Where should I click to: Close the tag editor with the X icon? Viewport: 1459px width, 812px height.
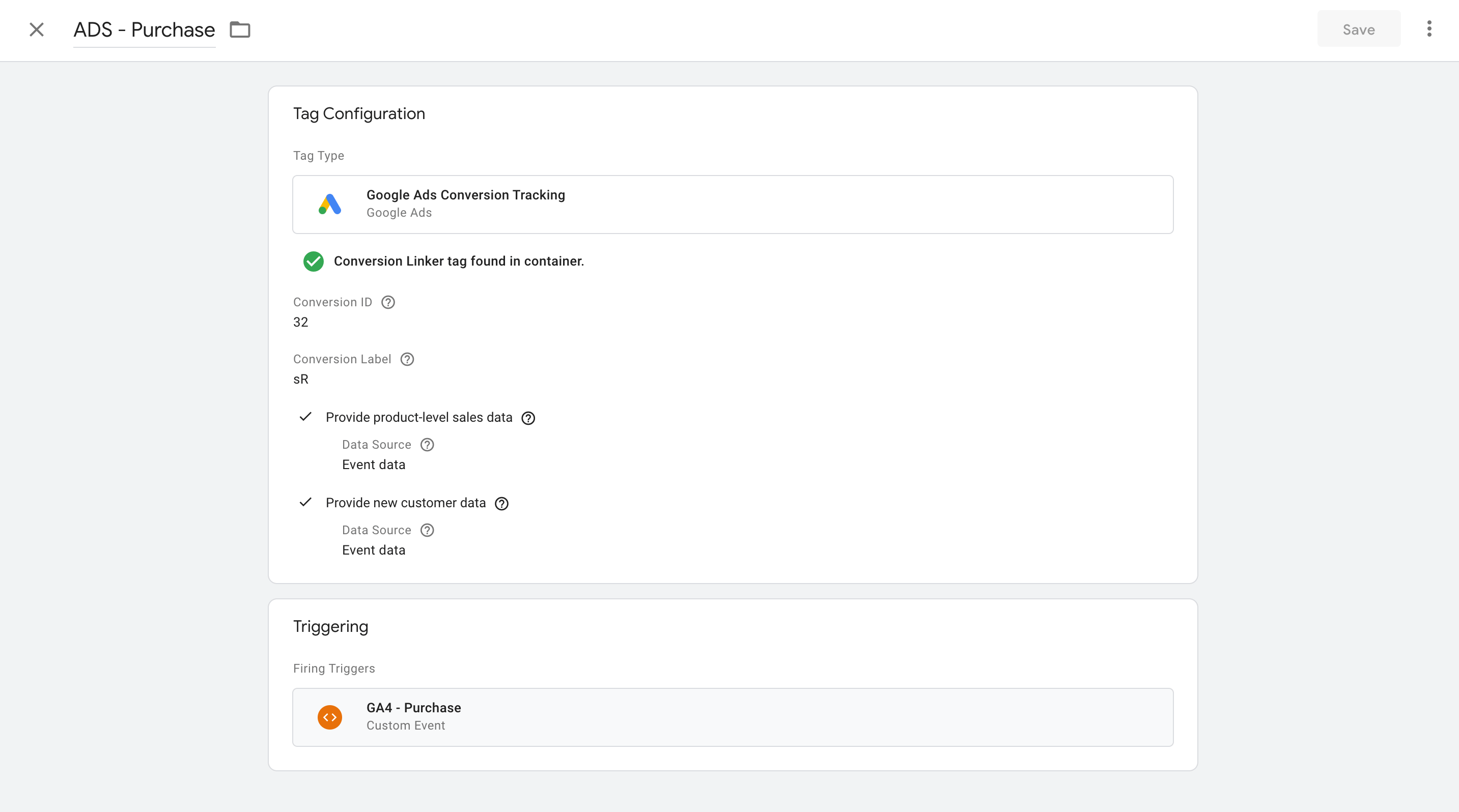coord(37,30)
